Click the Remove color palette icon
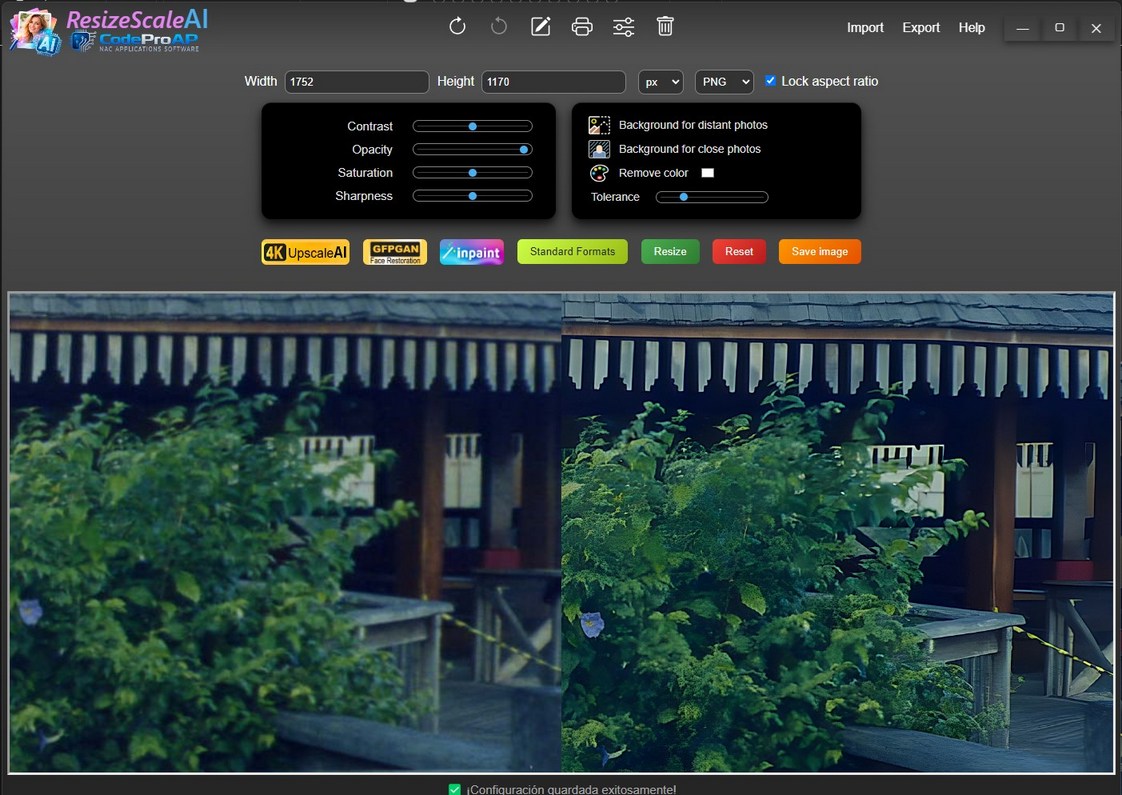 point(599,173)
